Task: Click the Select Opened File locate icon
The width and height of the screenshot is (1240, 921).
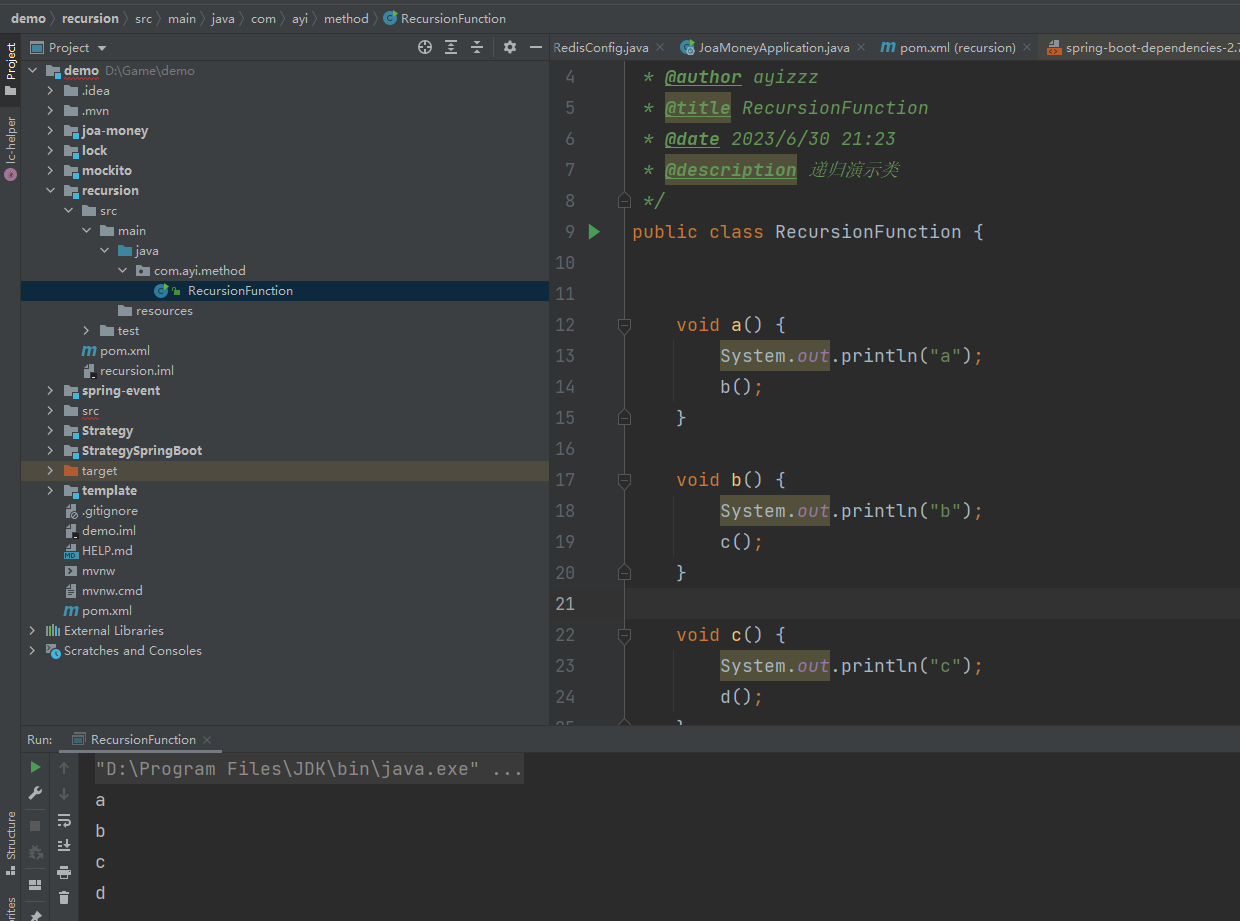Action: click(425, 47)
